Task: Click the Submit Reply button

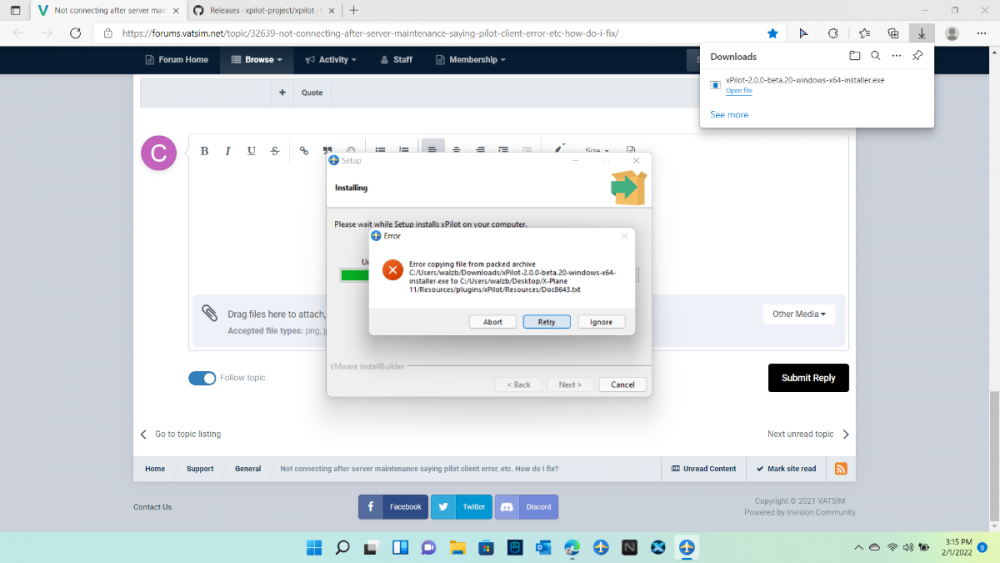Action: [x=808, y=377]
